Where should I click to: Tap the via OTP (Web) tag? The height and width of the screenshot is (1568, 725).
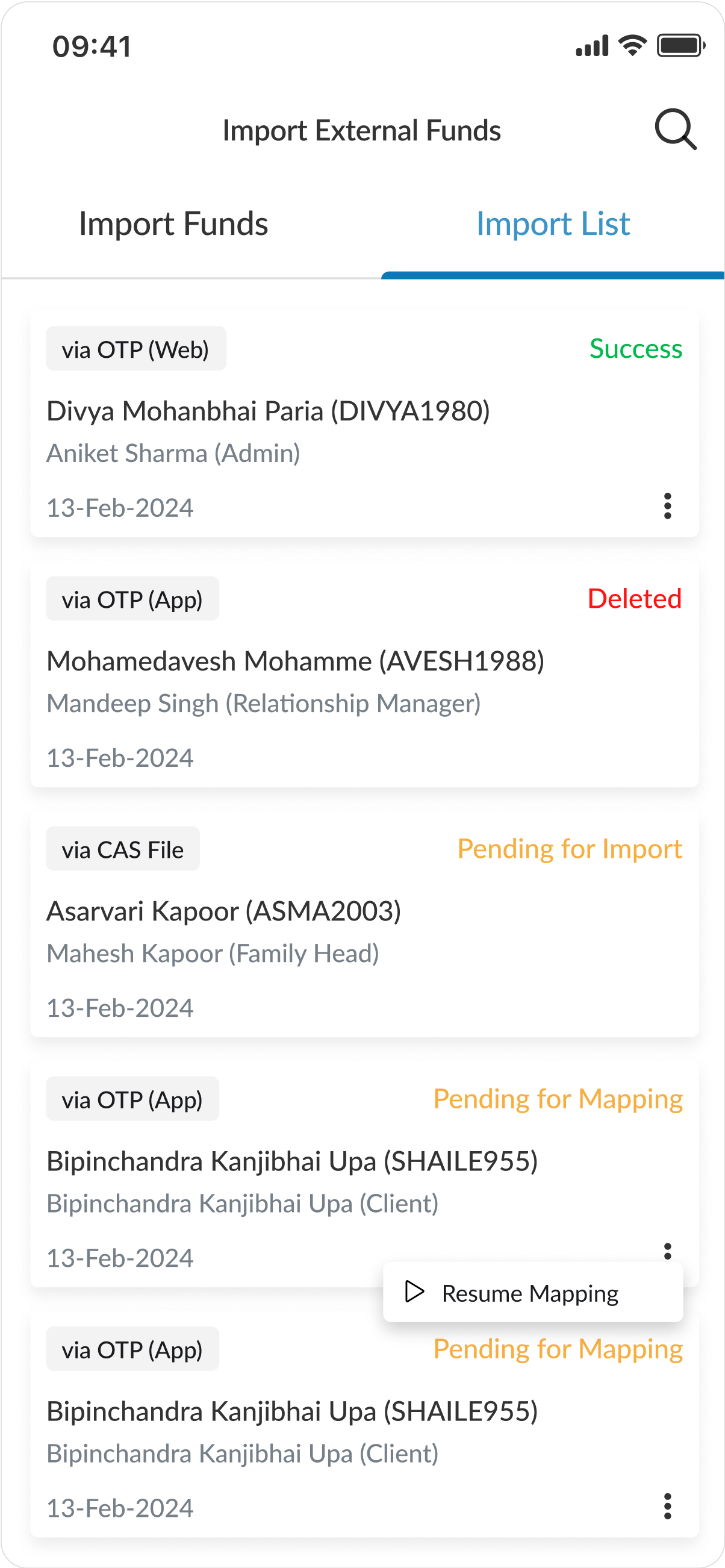135,349
